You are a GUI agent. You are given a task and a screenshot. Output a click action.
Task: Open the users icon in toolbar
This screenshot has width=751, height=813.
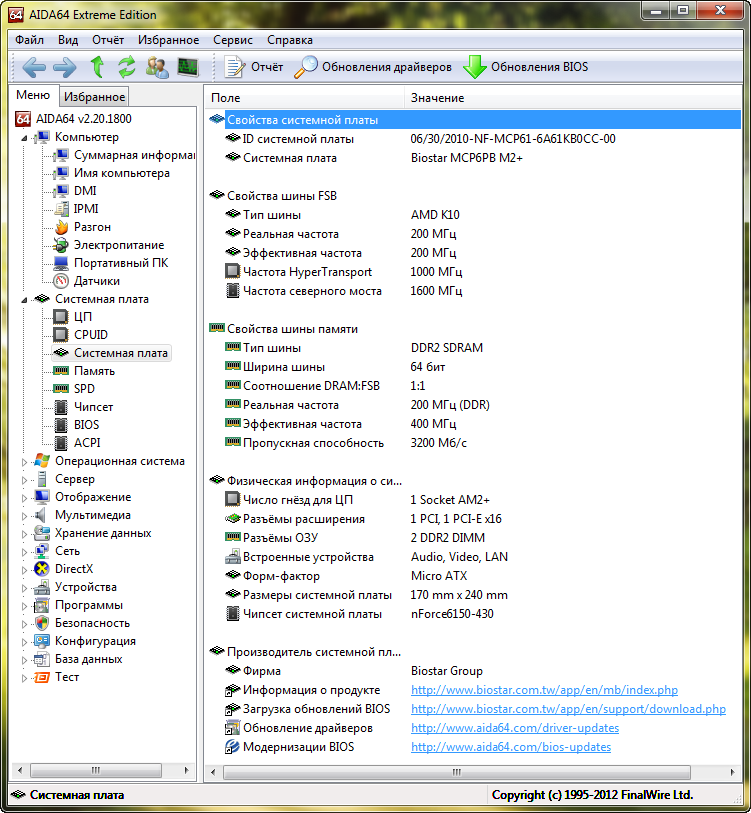(157, 67)
